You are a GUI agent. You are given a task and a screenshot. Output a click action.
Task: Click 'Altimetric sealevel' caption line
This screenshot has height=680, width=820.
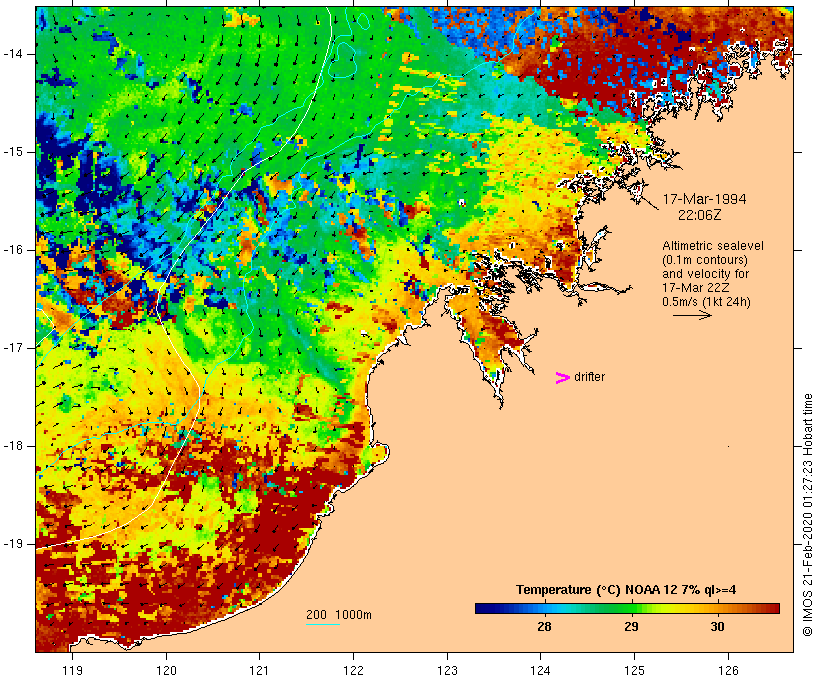(x=713, y=246)
